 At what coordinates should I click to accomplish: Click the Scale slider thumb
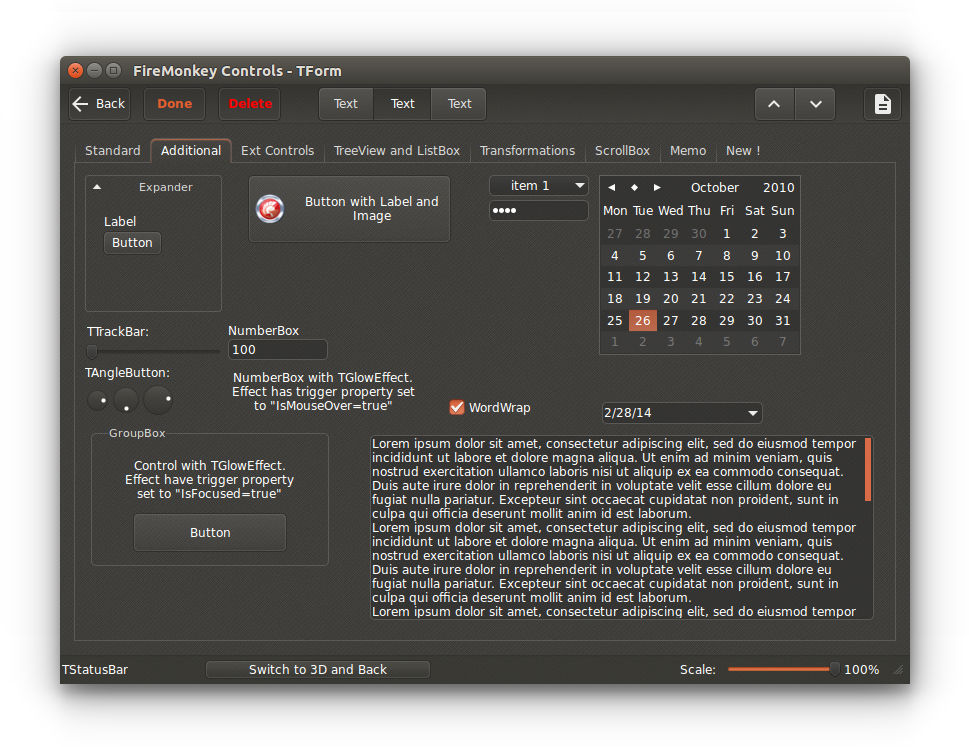tap(835, 669)
